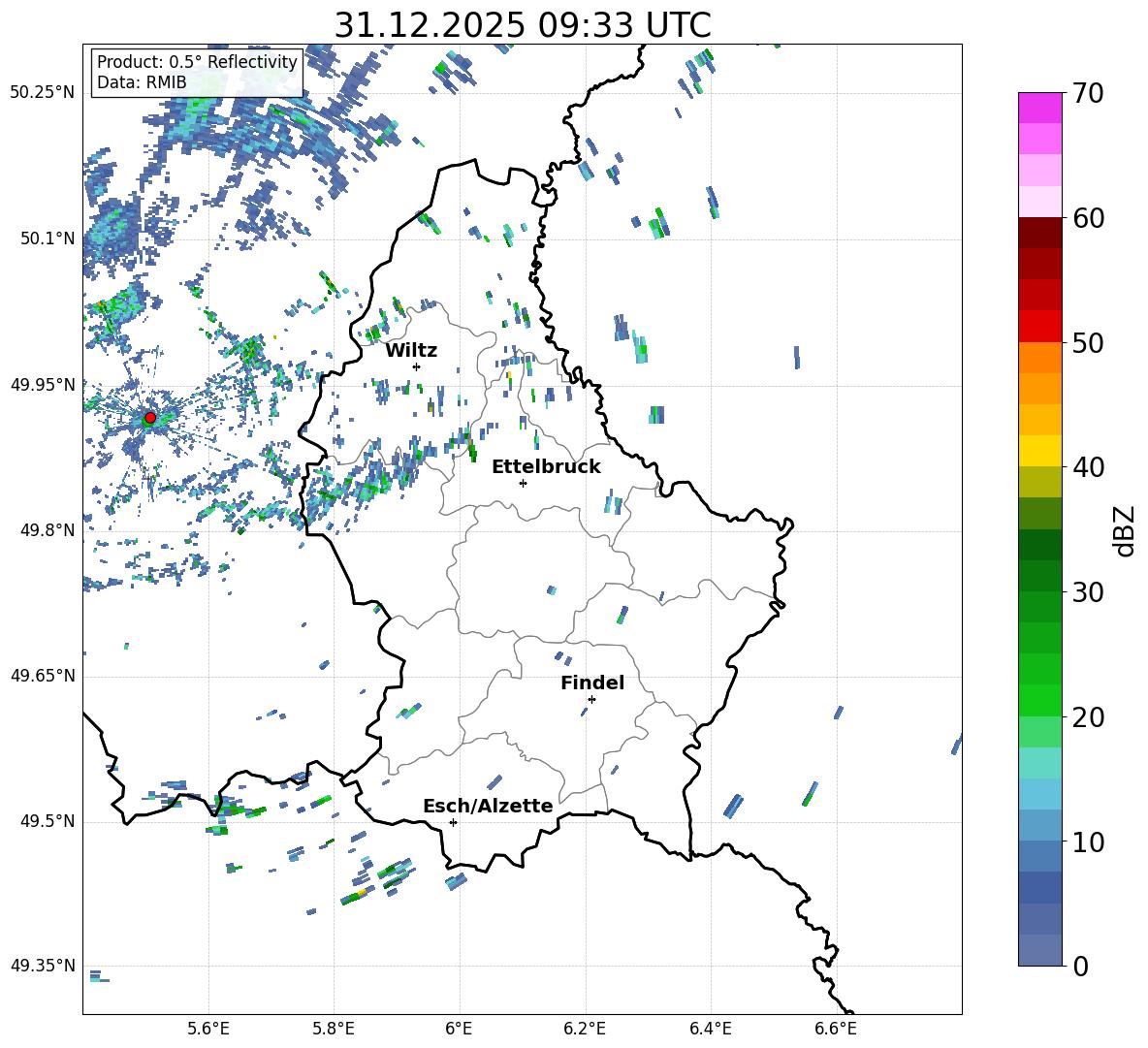Click the Wiltz city label
Image resolution: width=1148 pixels, height=1048 pixels.
411,351
